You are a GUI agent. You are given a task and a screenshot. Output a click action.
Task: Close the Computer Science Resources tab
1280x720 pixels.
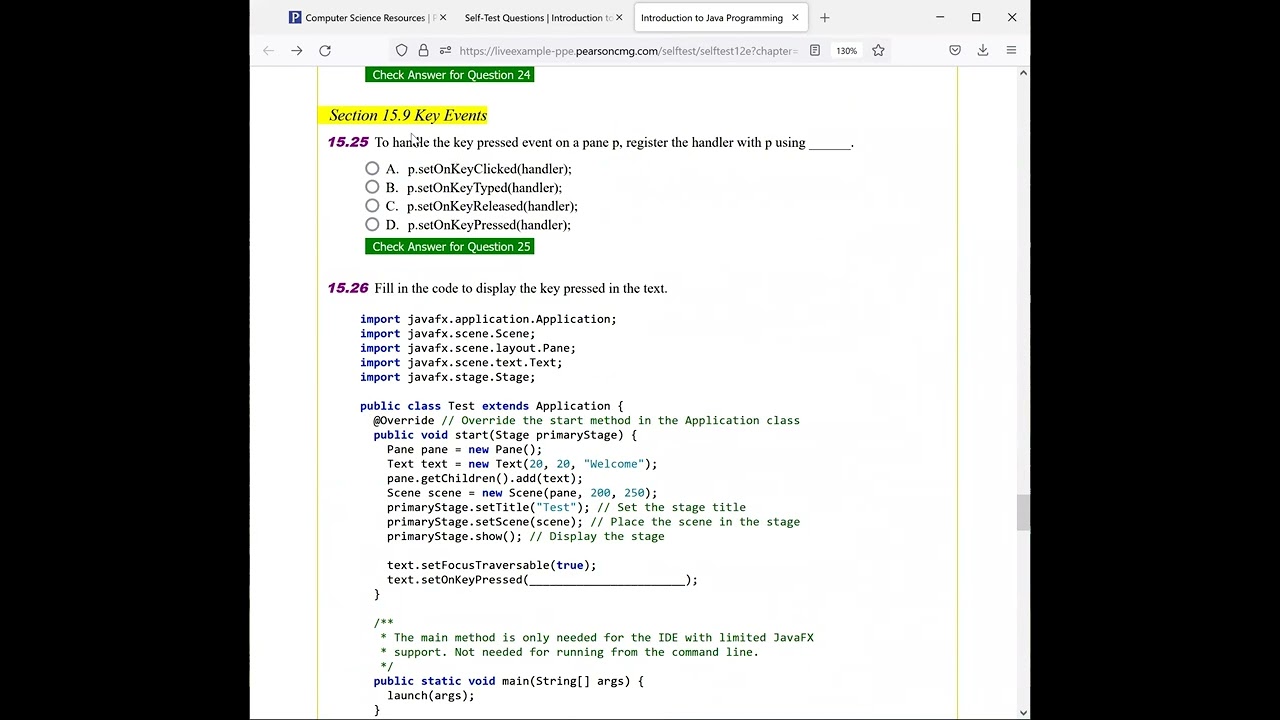pos(443,17)
